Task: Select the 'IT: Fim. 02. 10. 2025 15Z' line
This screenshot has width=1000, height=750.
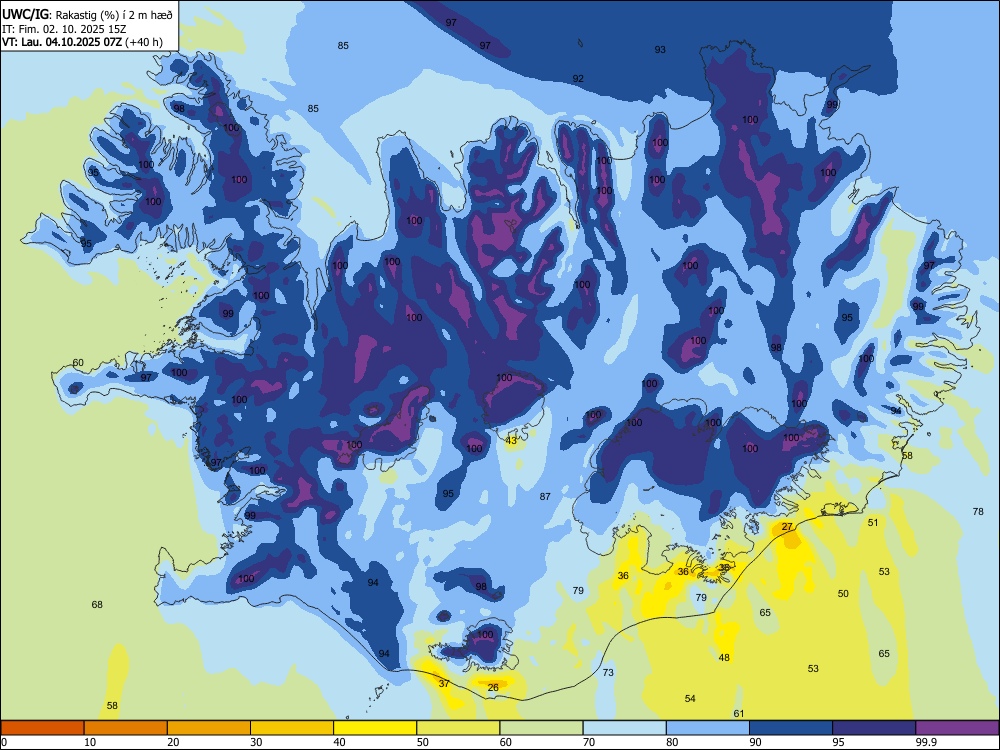Action: click(64, 29)
